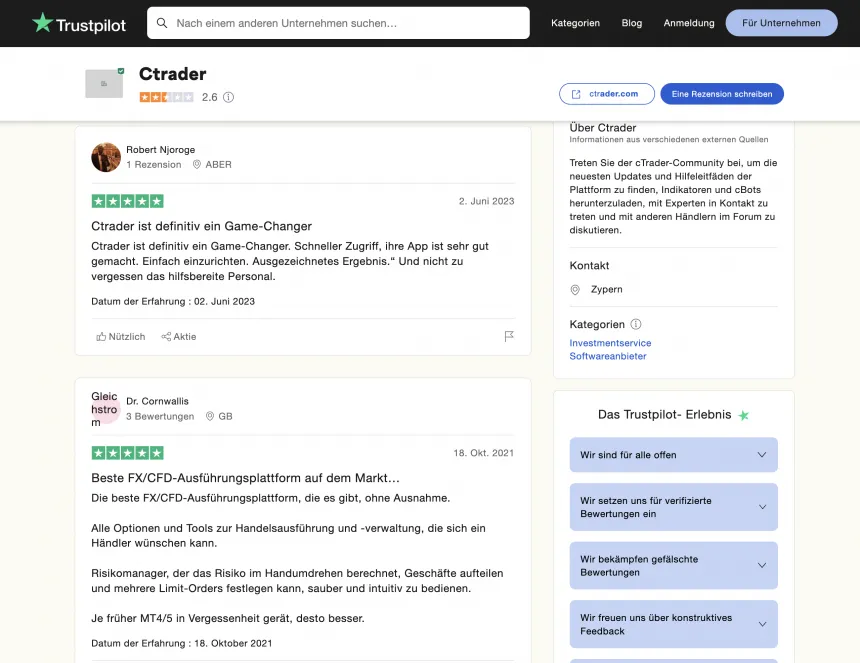
Task: Open the Blog section
Action: pos(631,22)
